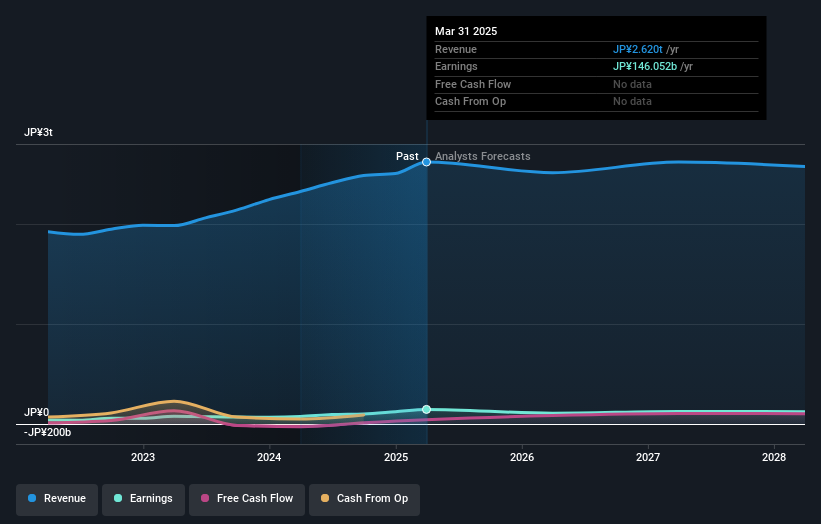The height and width of the screenshot is (524, 821).
Task: Click the Mar 31 2025 tooltip date
Action: tap(466, 31)
